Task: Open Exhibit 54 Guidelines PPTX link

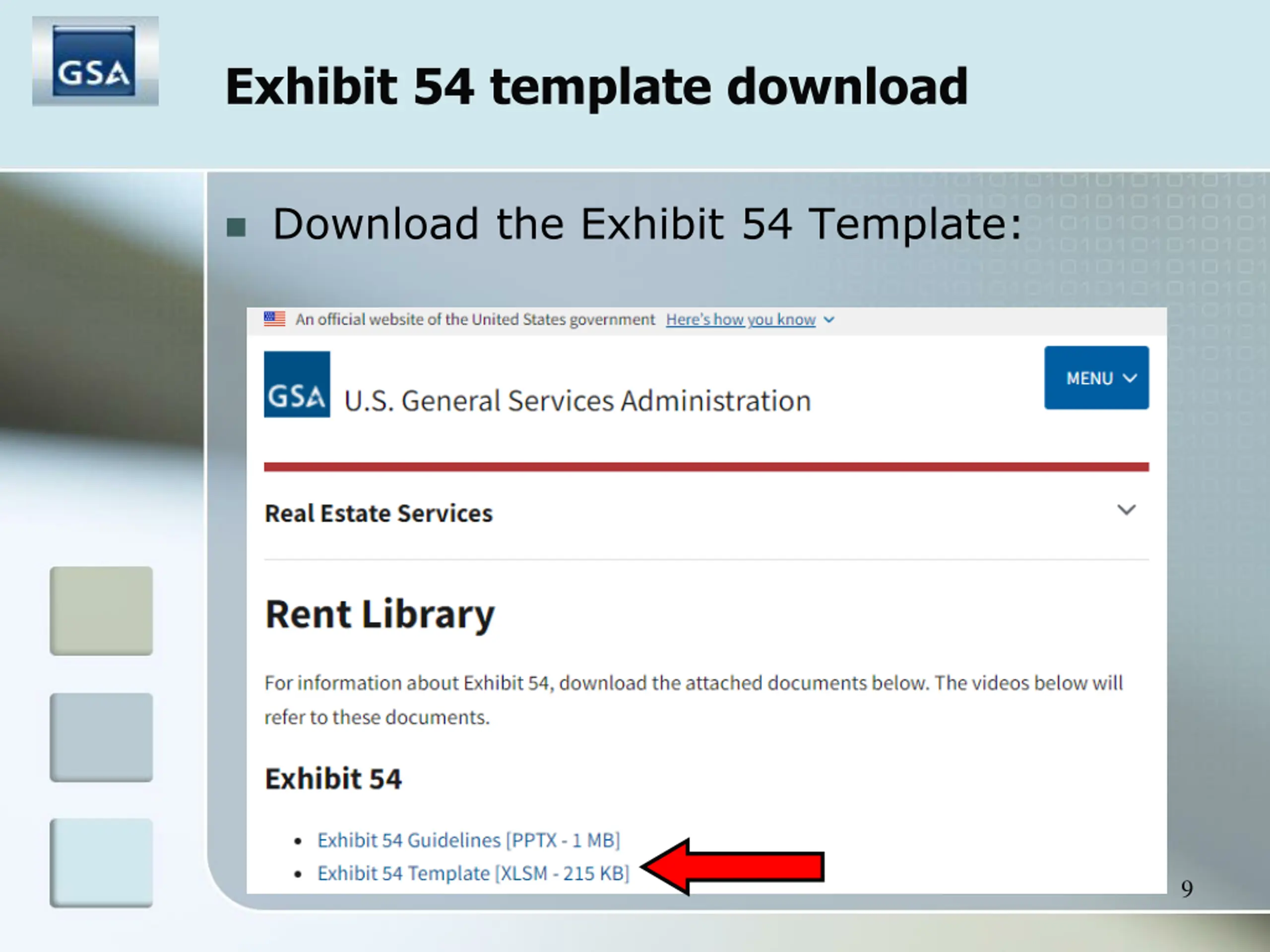Action: pyautogui.click(x=468, y=840)
